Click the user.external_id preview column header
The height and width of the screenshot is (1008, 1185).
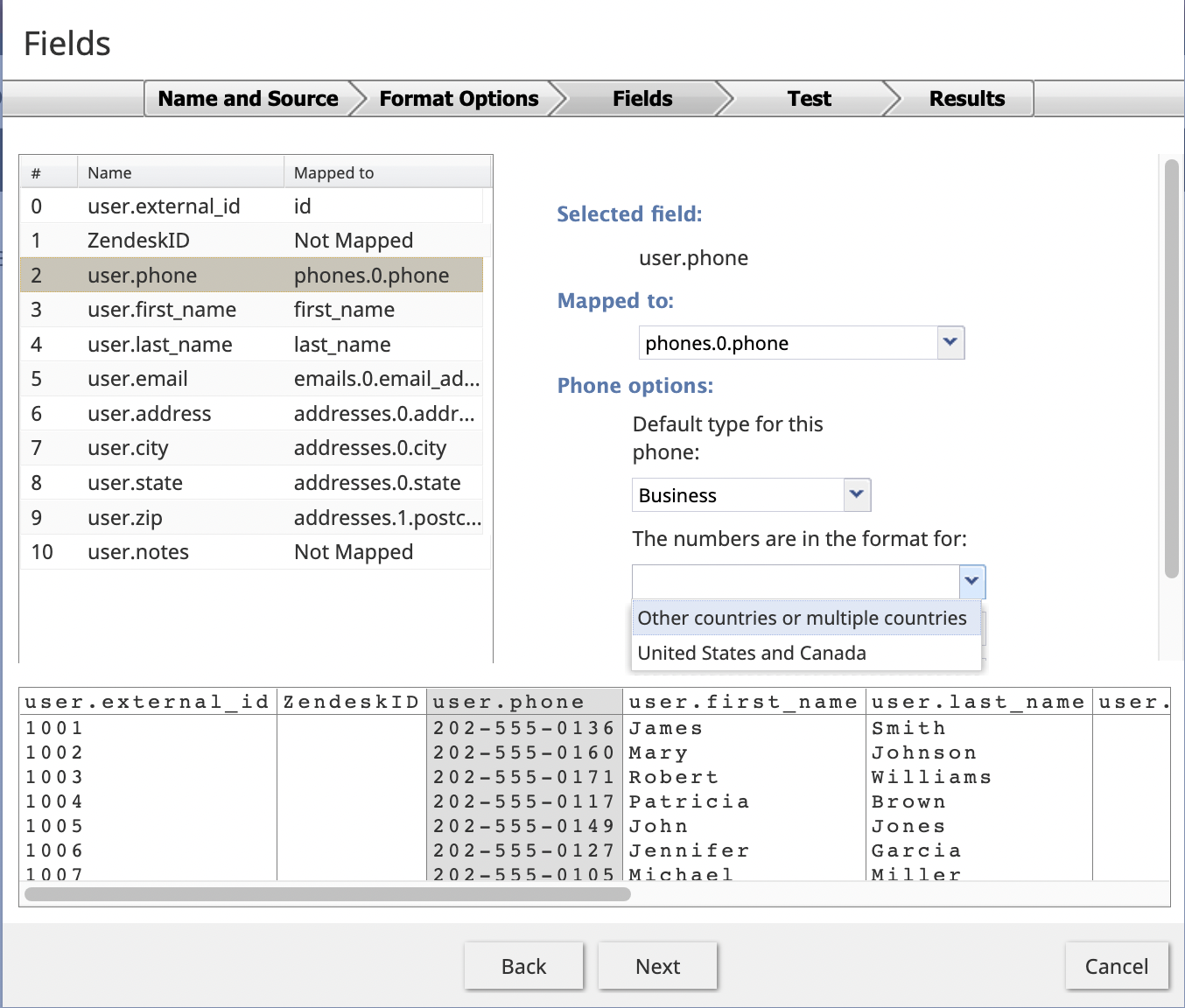pos(147,701)
